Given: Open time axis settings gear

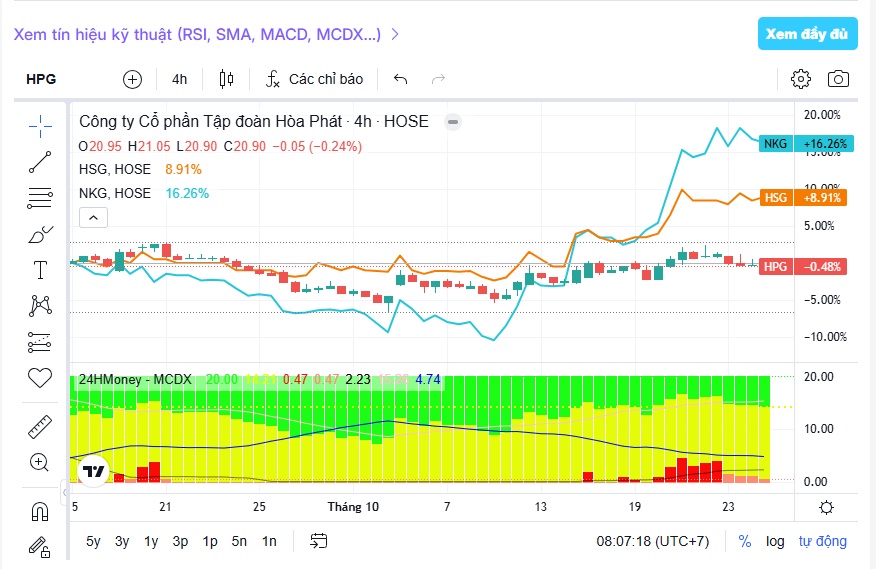Looking at the screenshot, I should pos(826,508).
